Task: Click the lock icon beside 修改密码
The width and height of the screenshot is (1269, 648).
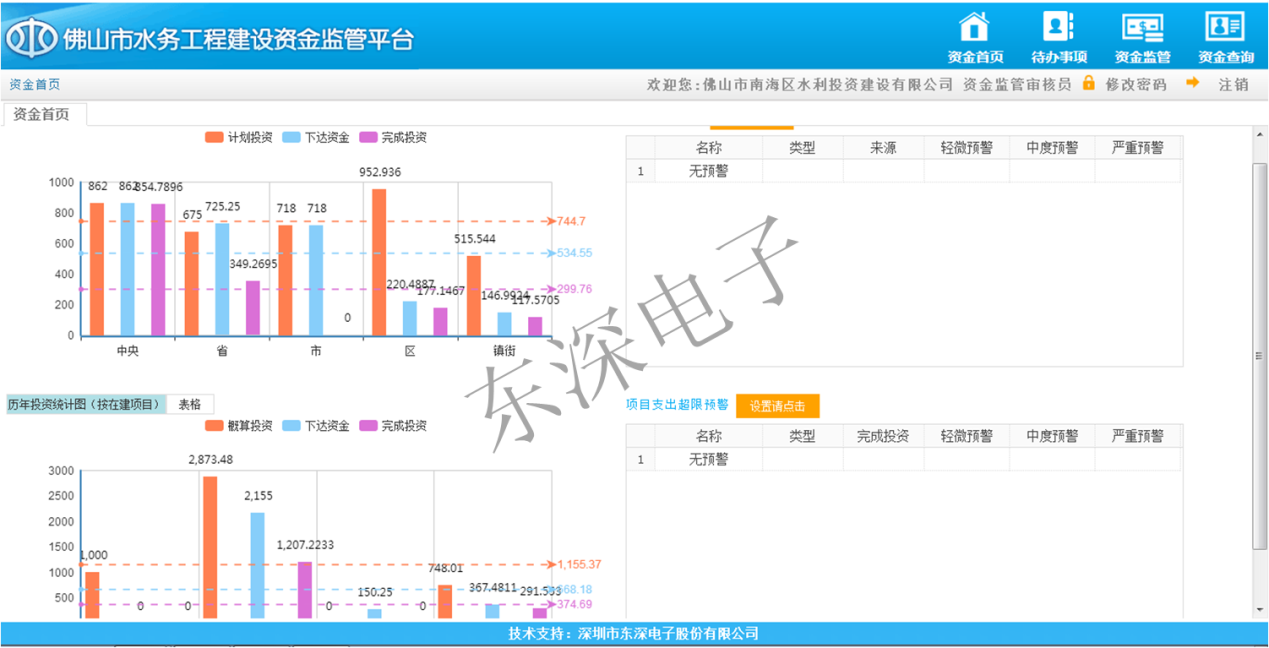Action: click(1089, 84)
